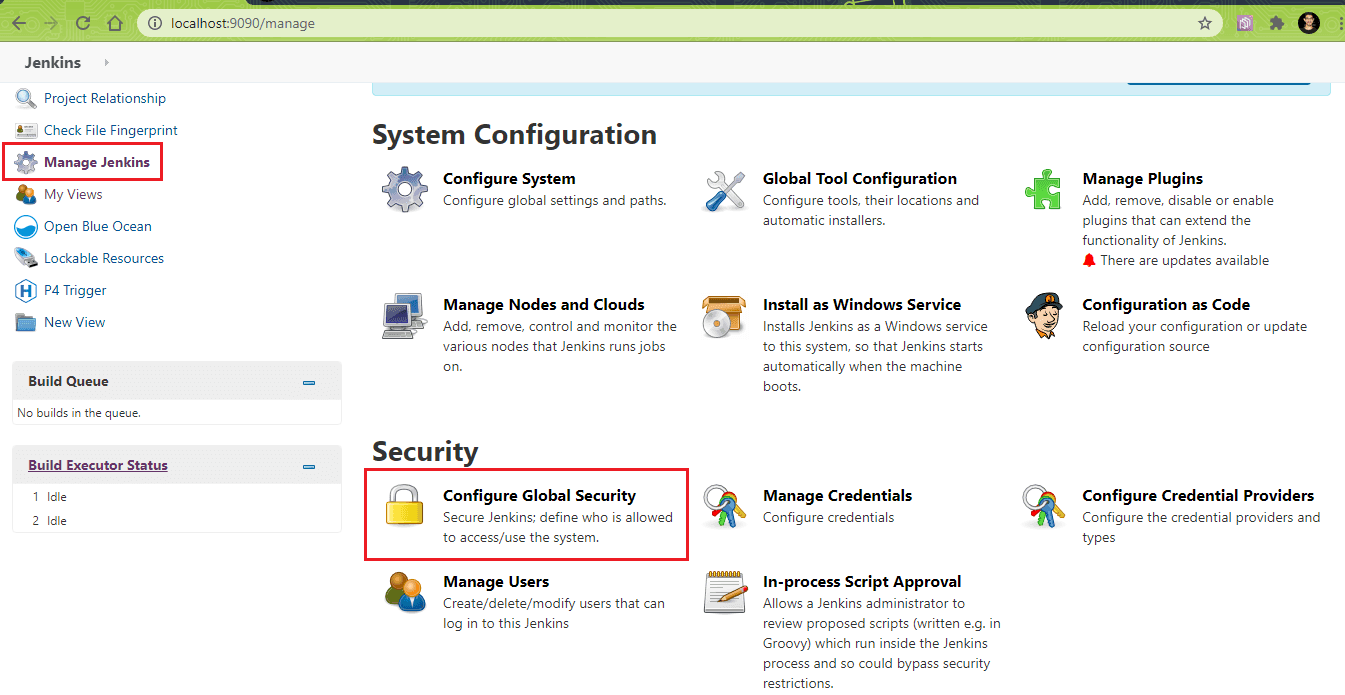Open the Manage Credentials title link
This screenshot has width=1345, height=695.
coord(838,496)
